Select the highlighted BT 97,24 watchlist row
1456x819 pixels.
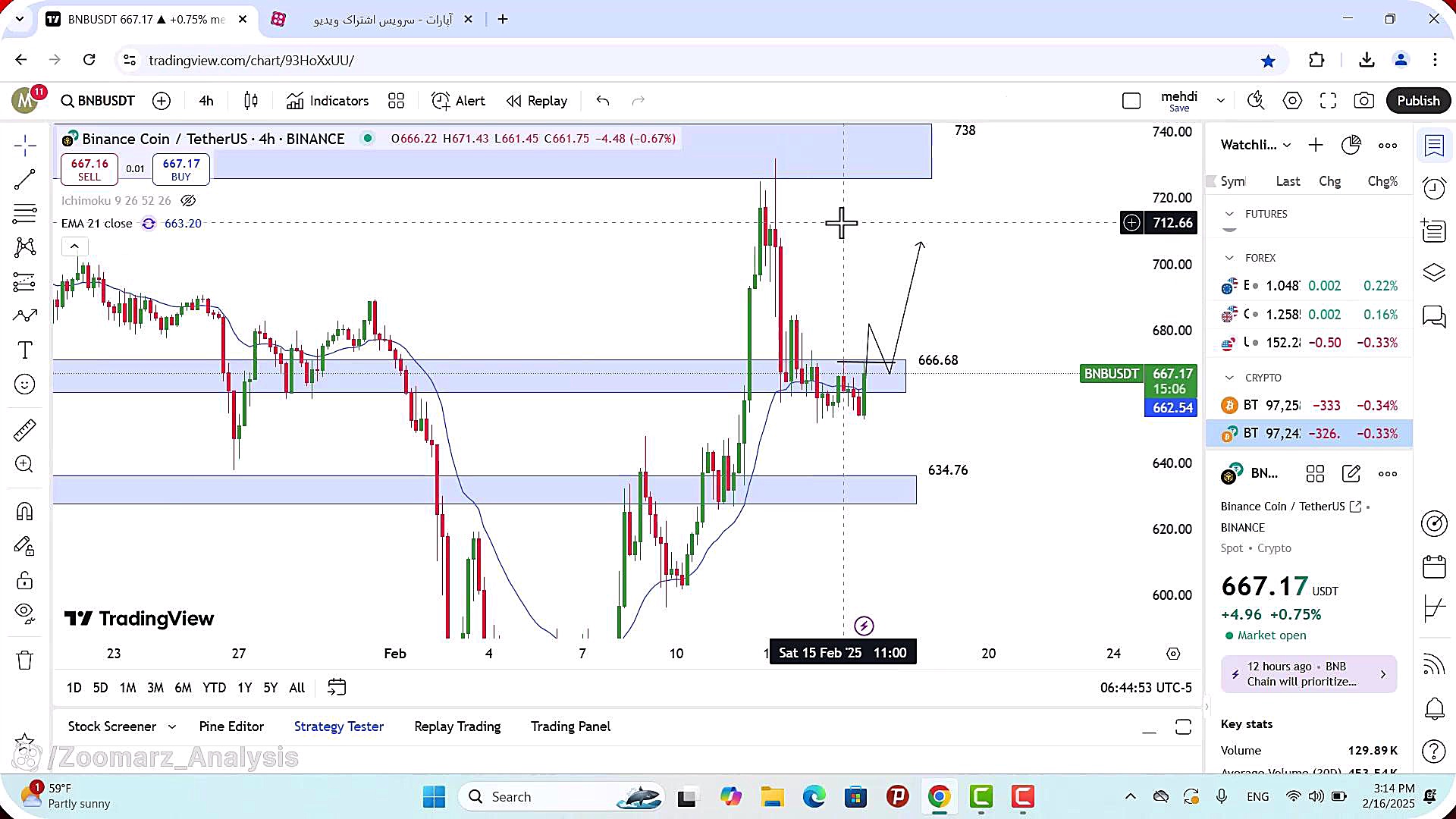[x=1309, y=434]
